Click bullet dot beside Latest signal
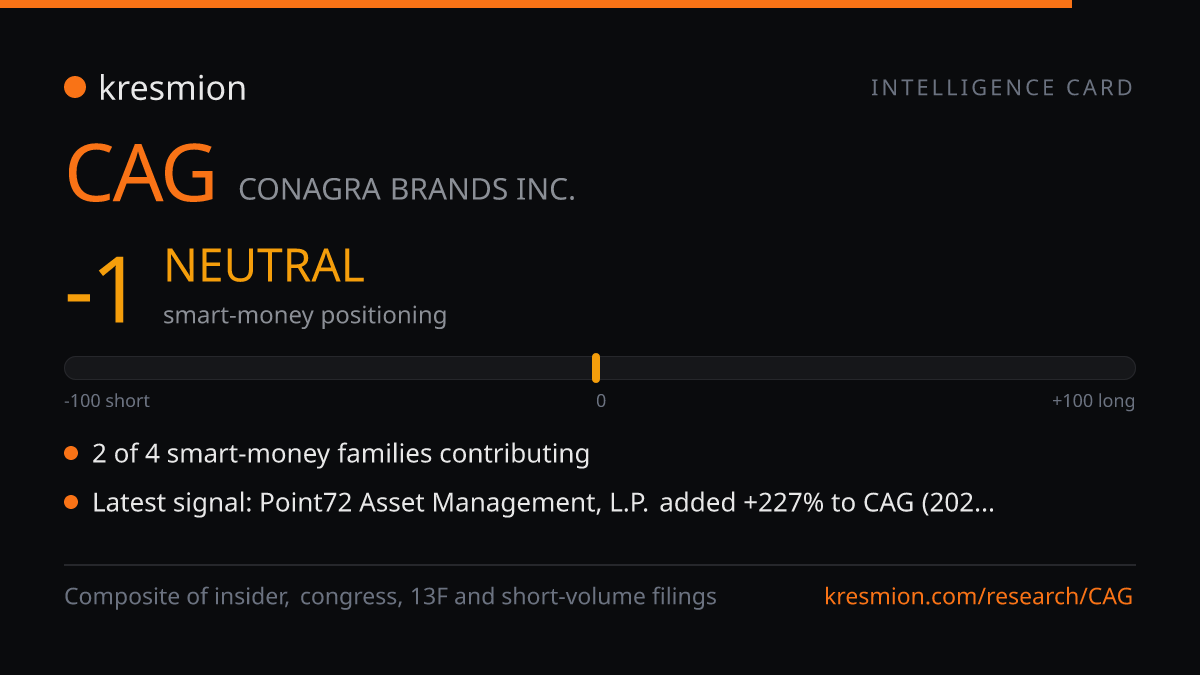Viewport: 1200px width, 675px height. pyautogui.click(x=71, y=503)
